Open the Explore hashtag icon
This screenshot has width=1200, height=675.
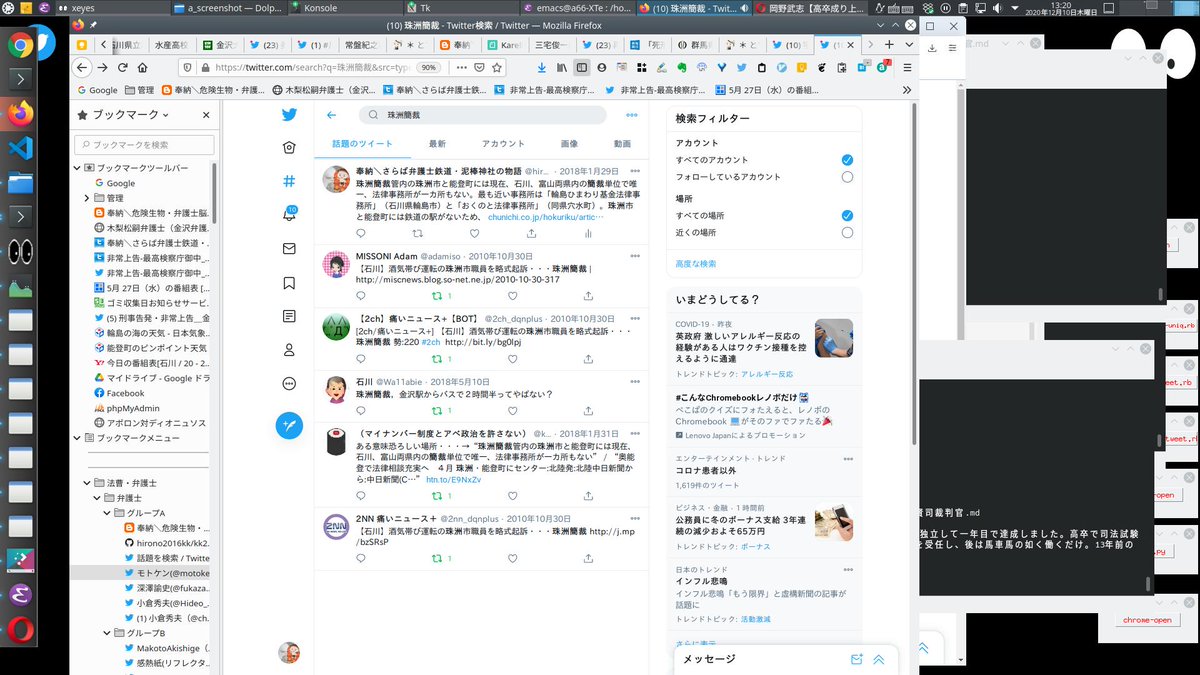point(289,181)
